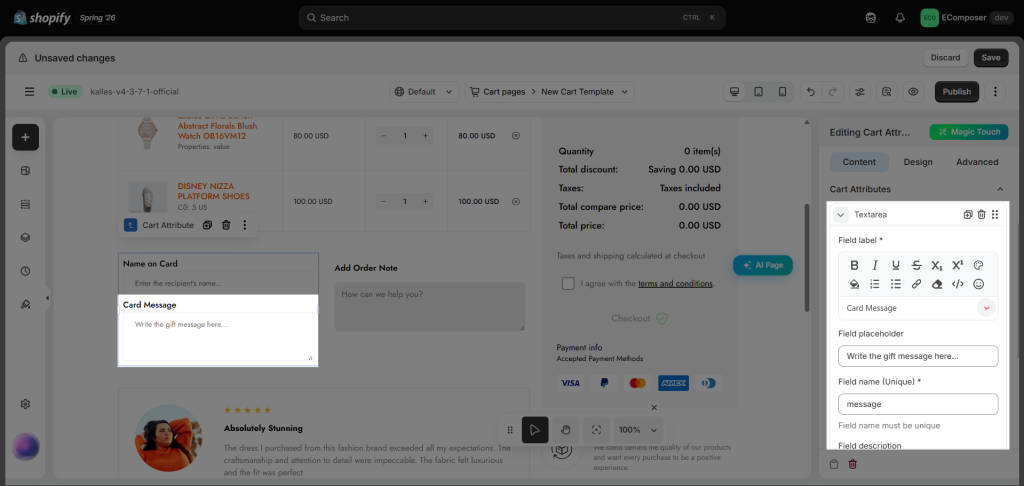Open the background fill color bucket
Viewport: 1024px width, 486px height.
coord(854,284)
